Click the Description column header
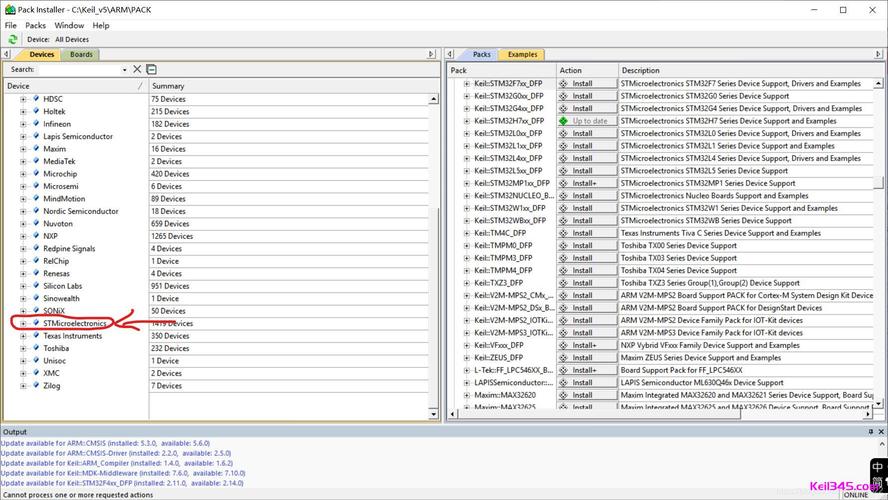 [x=751, y=70]
